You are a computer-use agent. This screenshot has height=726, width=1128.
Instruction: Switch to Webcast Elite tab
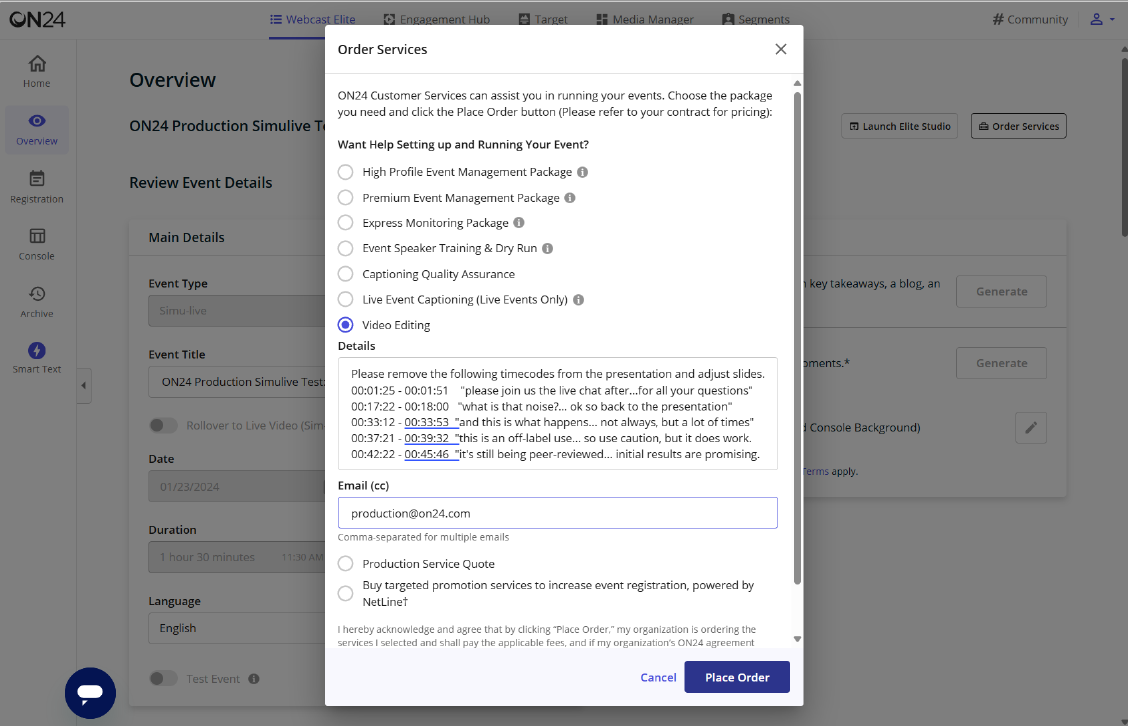[313, 19]
